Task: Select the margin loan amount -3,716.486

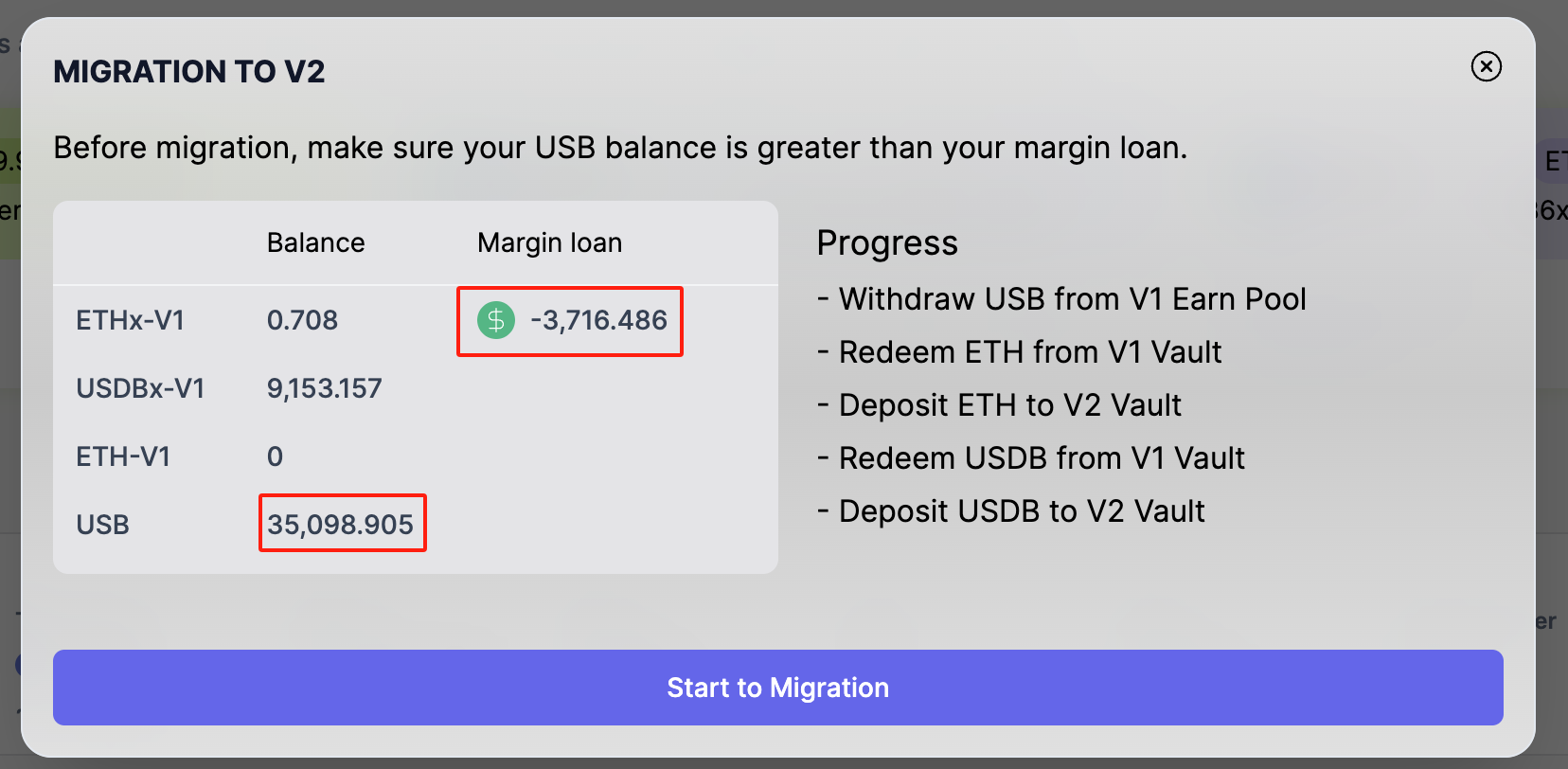Action: click(x=598, y=320)
